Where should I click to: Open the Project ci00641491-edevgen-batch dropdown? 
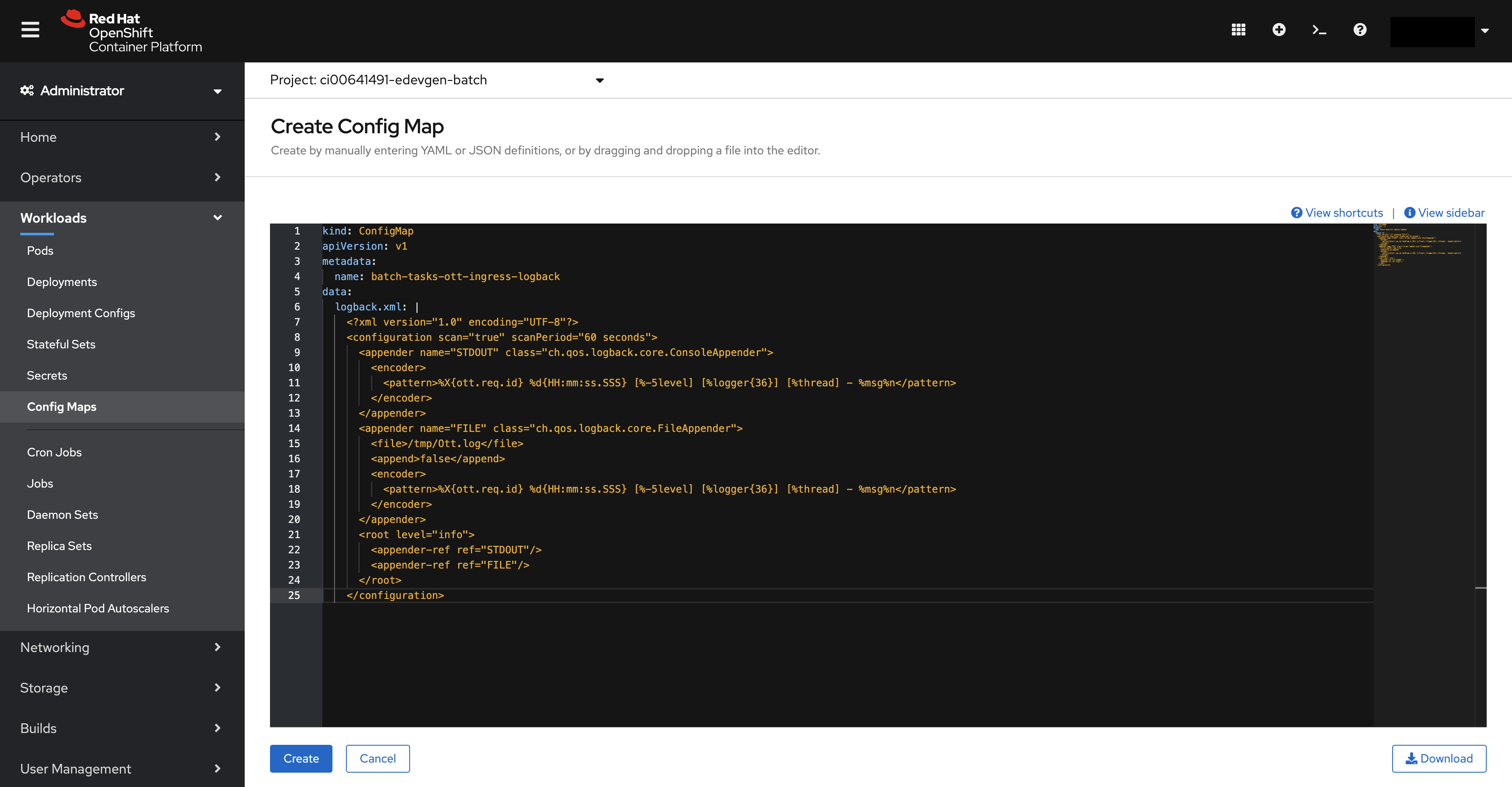point(599,81)
